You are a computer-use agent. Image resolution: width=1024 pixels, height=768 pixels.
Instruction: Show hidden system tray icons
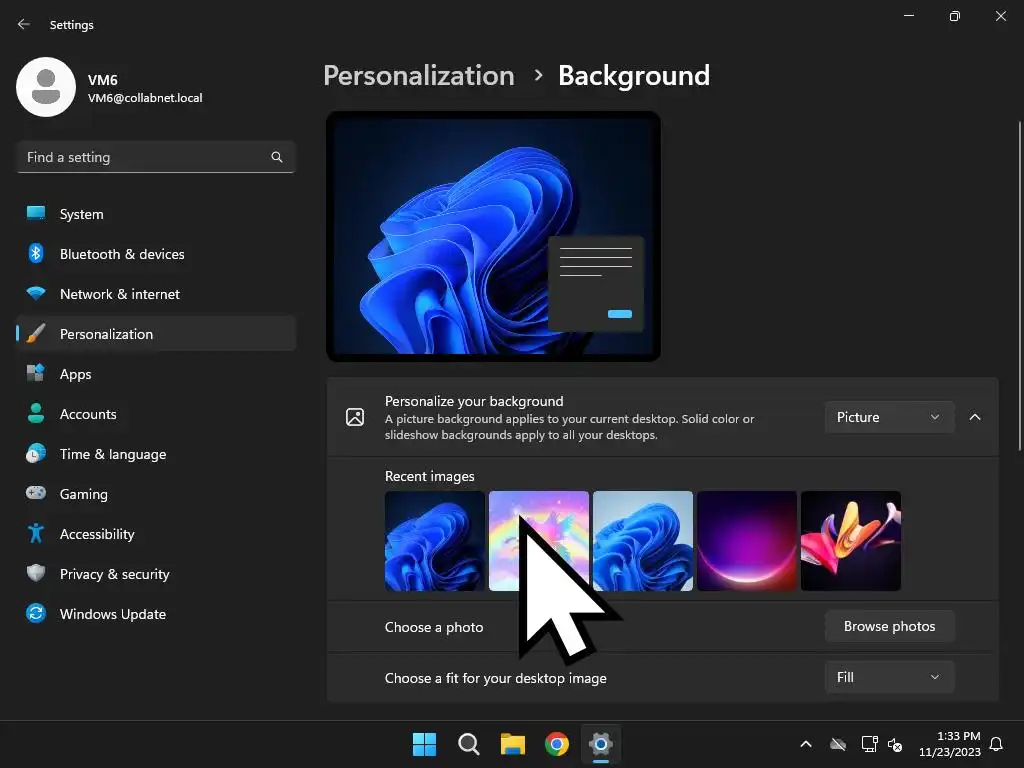tap(806, 744)
